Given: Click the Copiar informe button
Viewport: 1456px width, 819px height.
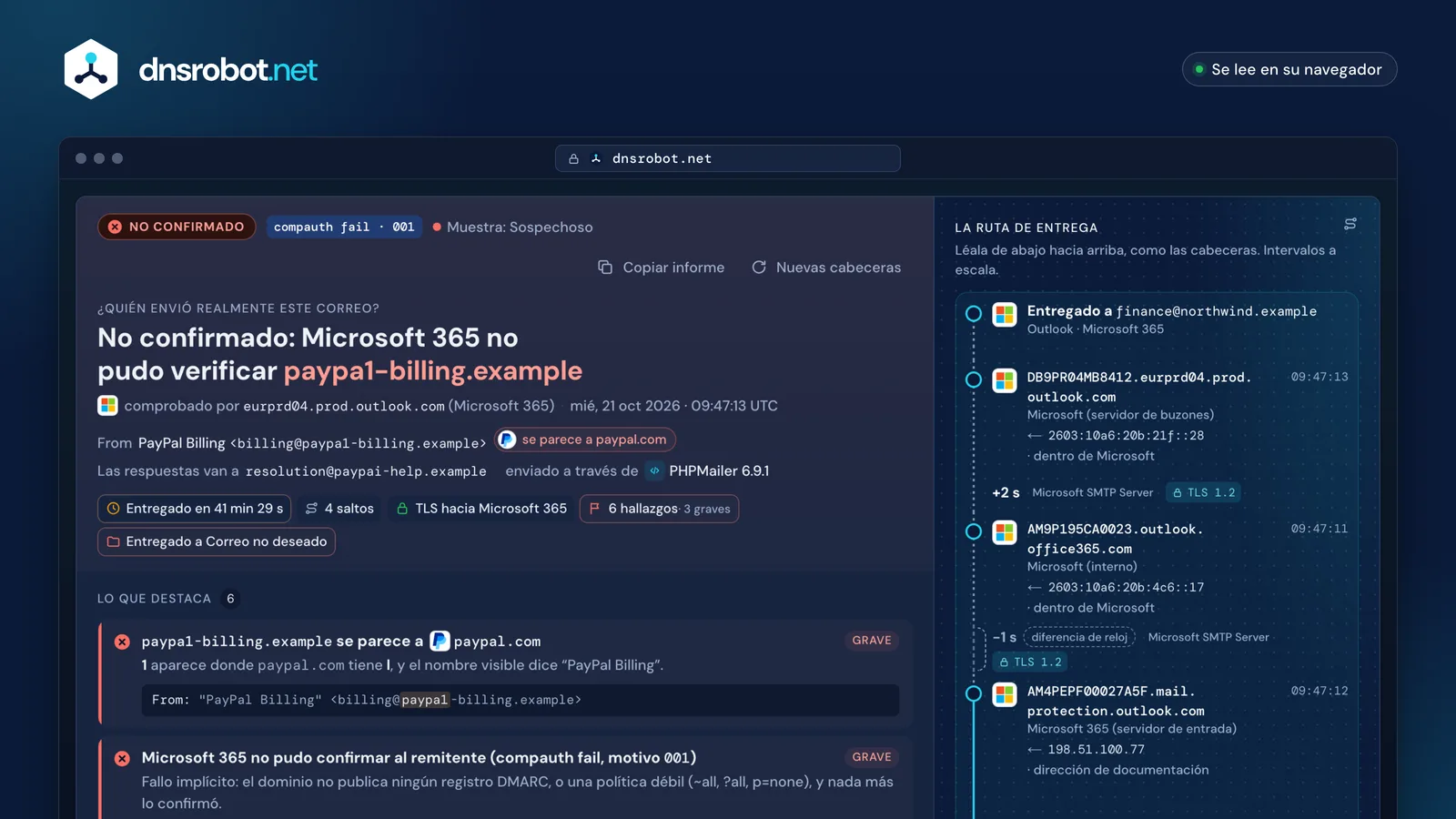Looking at the screenshot, I should (662, 268).
